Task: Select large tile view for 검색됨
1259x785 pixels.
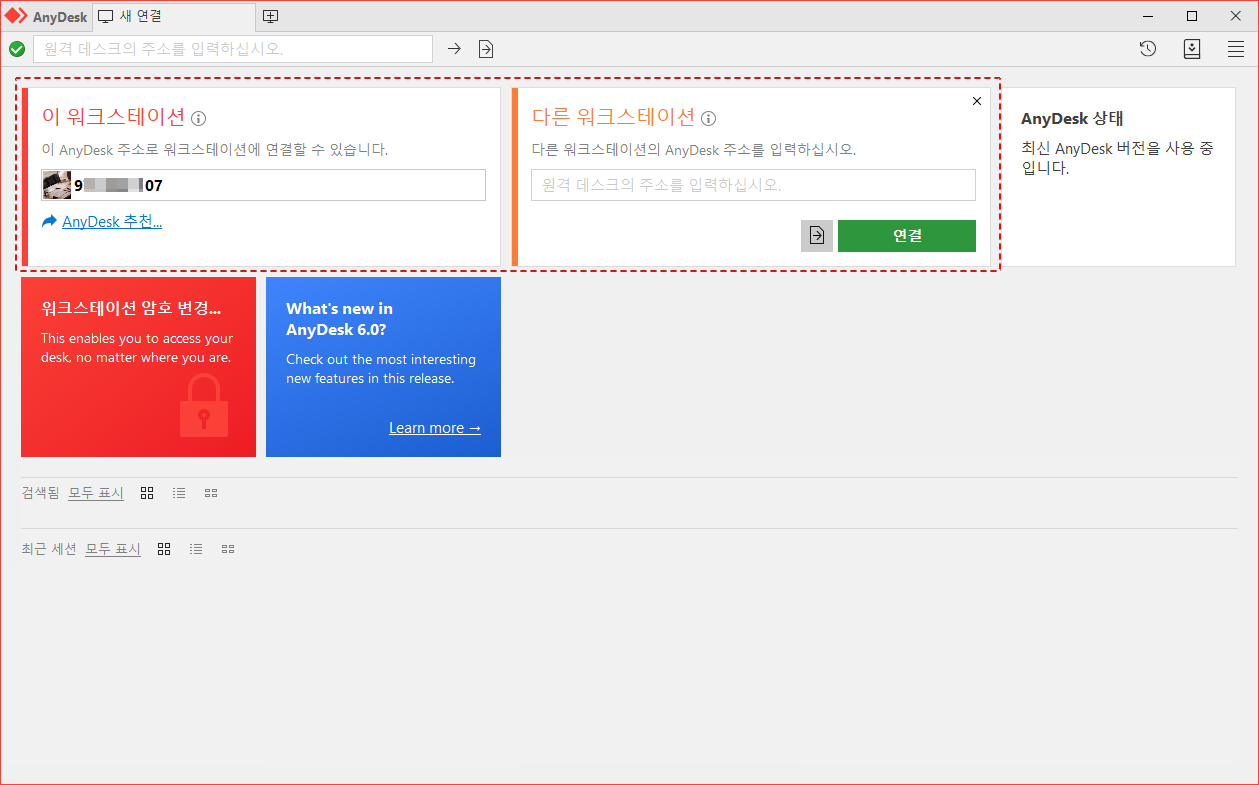Action: tap(147, 493)
